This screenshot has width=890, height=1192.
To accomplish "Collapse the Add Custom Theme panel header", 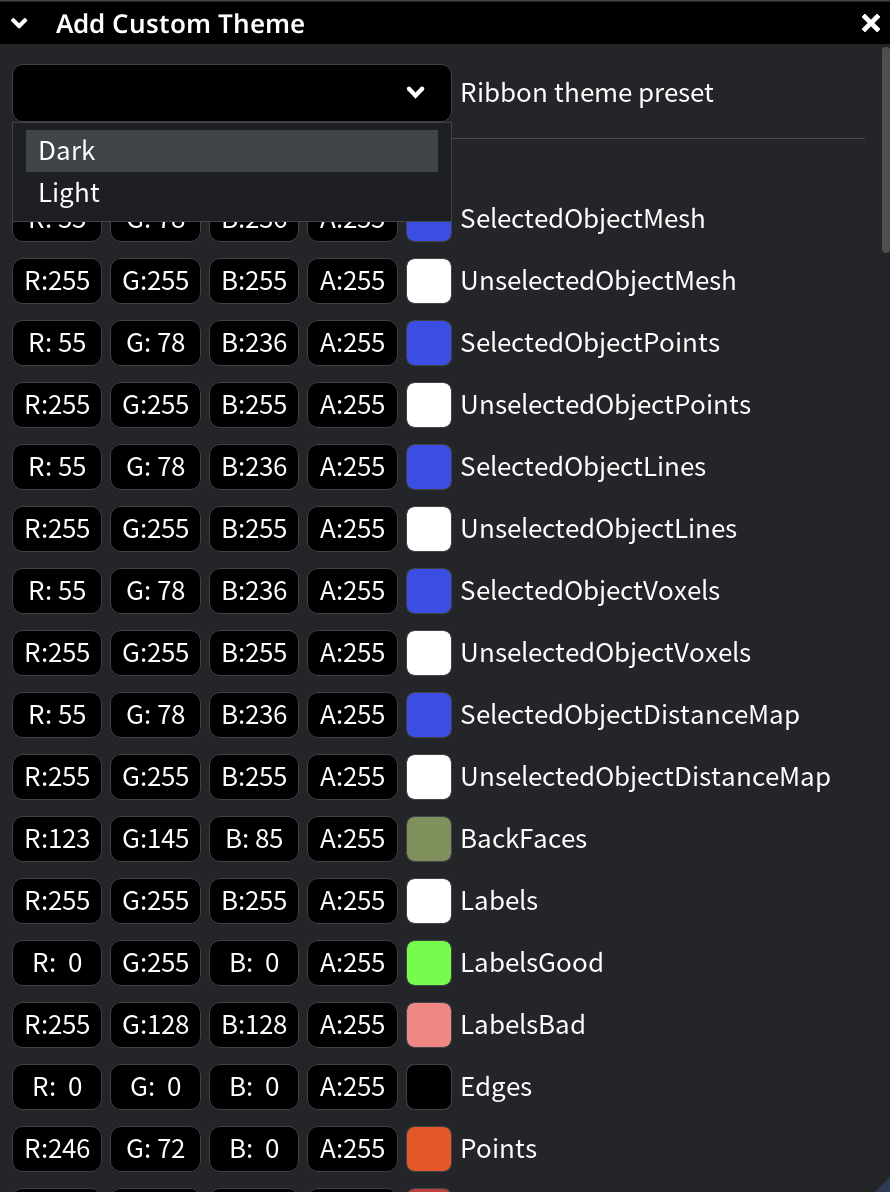I will tap(20, 22).
